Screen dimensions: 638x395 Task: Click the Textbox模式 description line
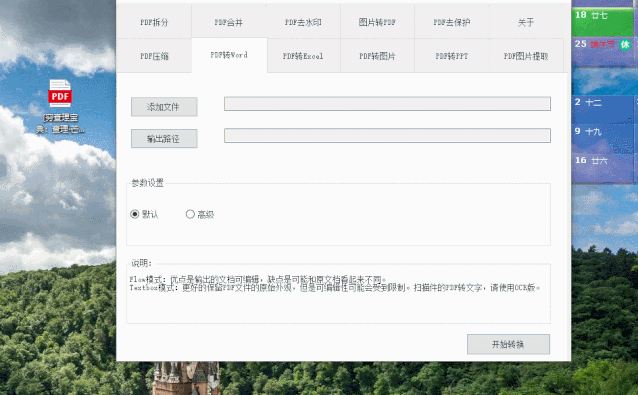click(334, 288)
